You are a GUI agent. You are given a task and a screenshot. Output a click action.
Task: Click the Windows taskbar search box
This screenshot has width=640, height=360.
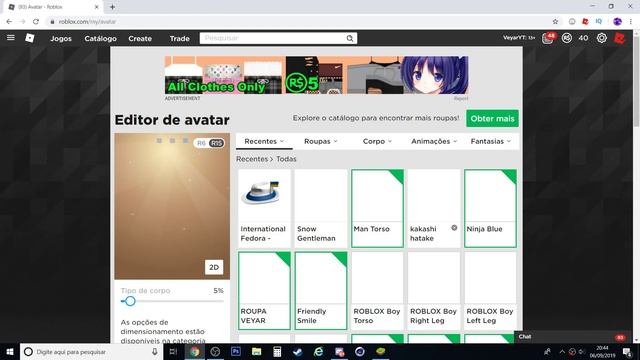tap(91, 351)
